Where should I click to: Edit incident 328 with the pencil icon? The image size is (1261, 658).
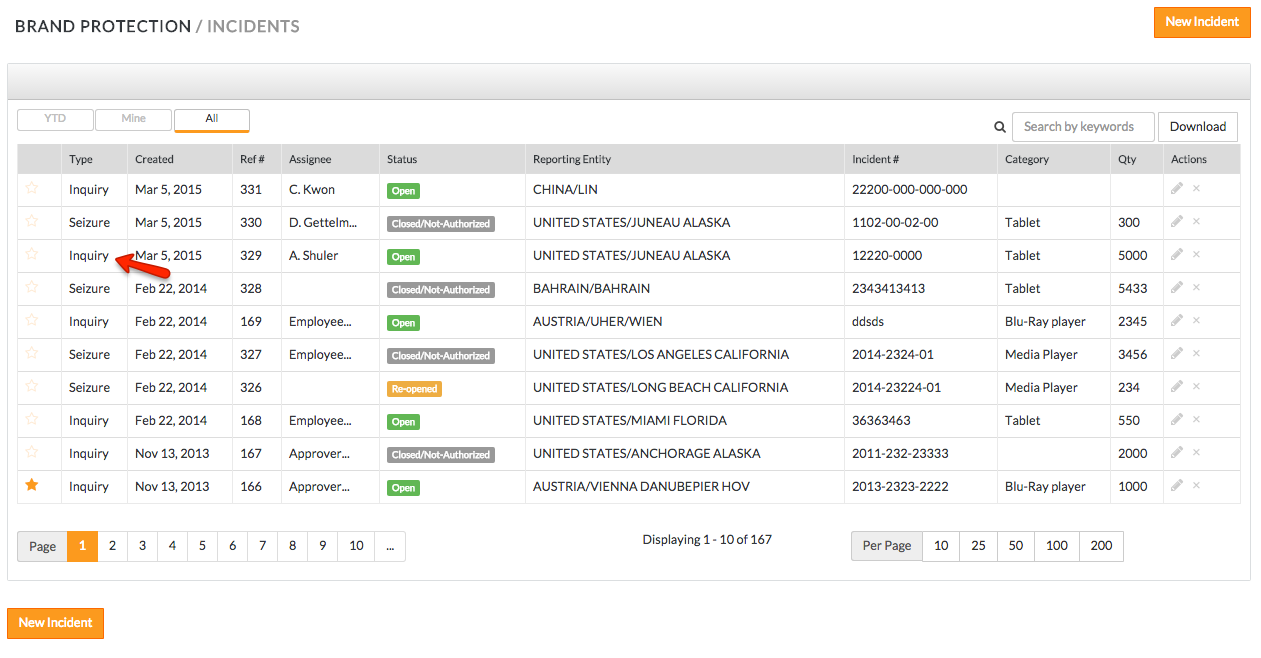1177,287
